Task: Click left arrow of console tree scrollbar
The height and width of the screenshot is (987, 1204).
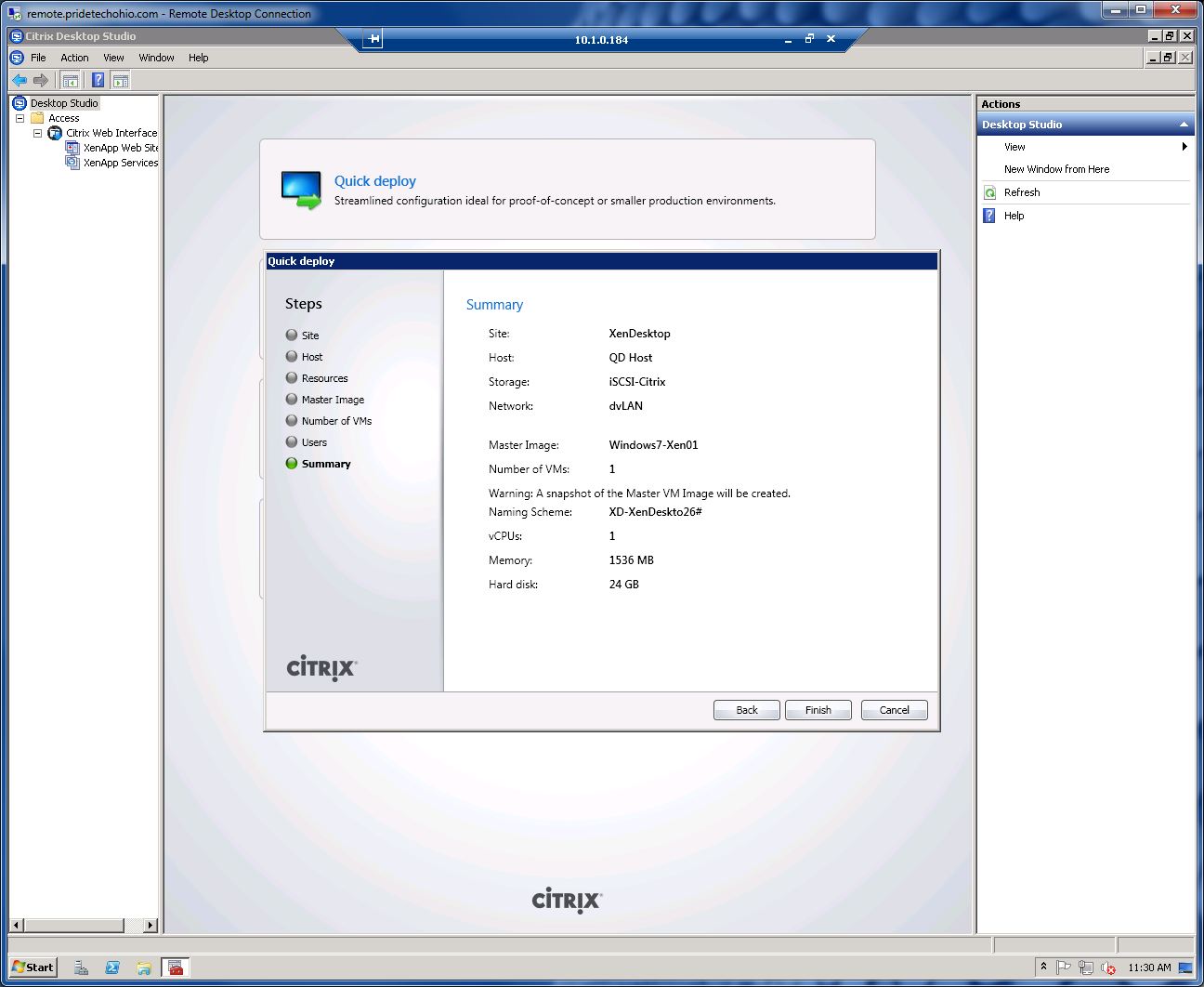Action: pos(16,926)
